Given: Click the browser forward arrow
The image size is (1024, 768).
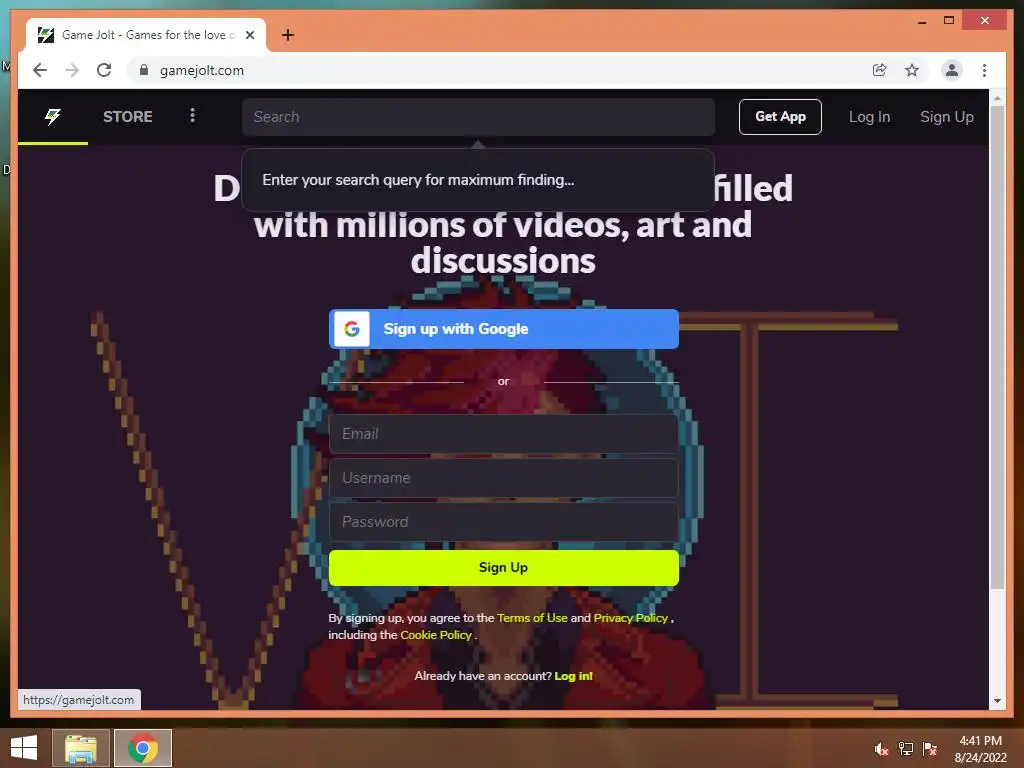Looking at the screenshot, I should 72,70.
